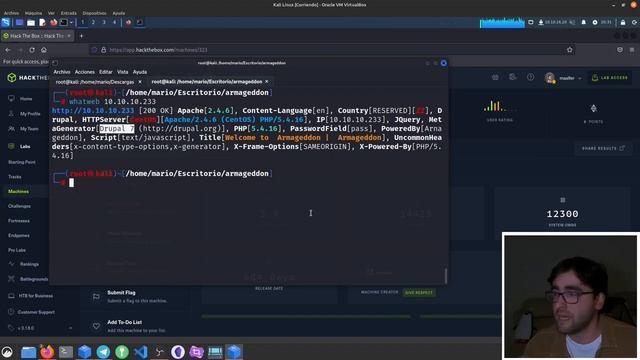Open the Entrada menu of VirtualBox
640x360 pixels.
pyautogui.click(x=69, y=13)
